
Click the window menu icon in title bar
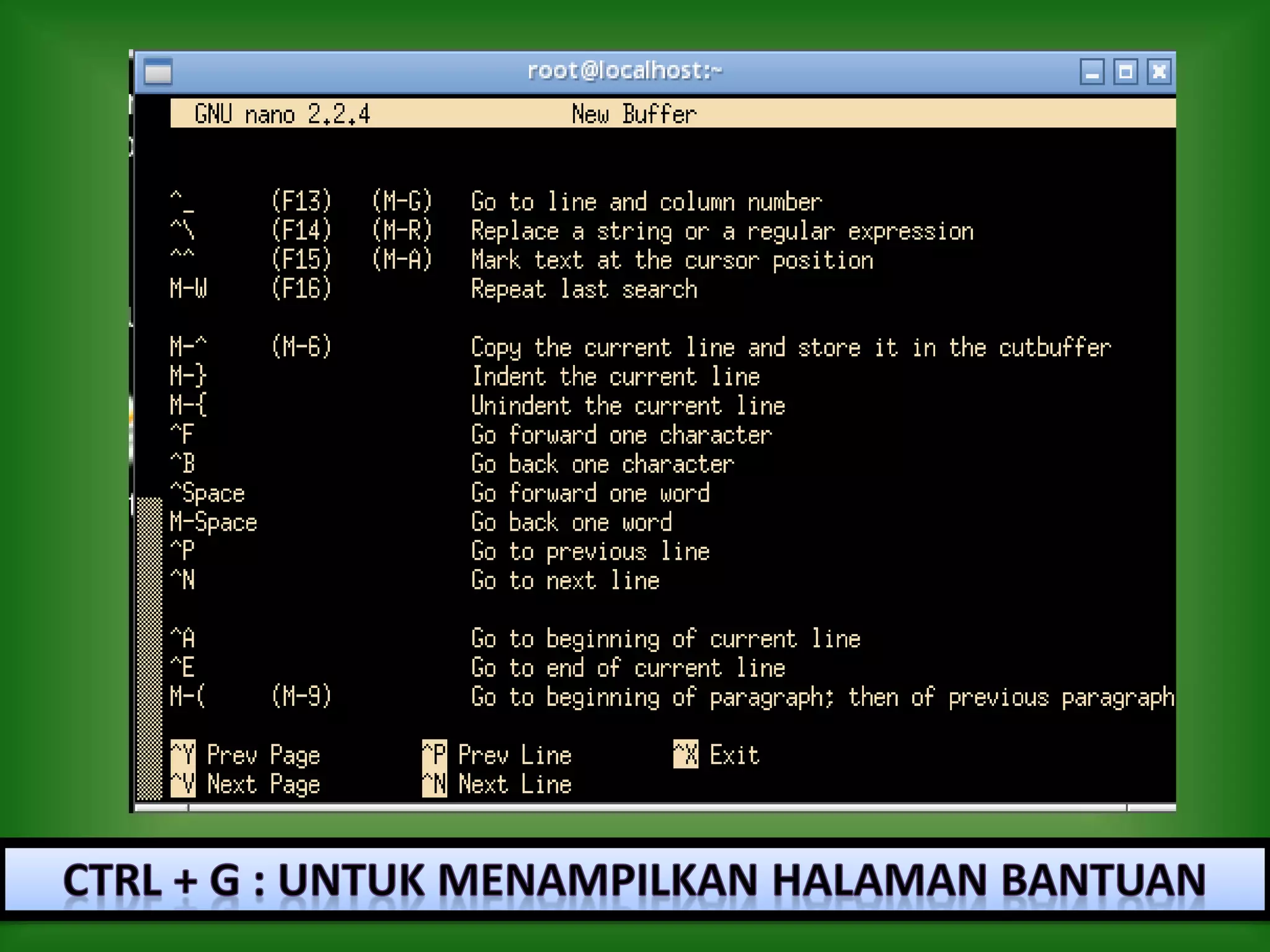click(x=158, y=73)
